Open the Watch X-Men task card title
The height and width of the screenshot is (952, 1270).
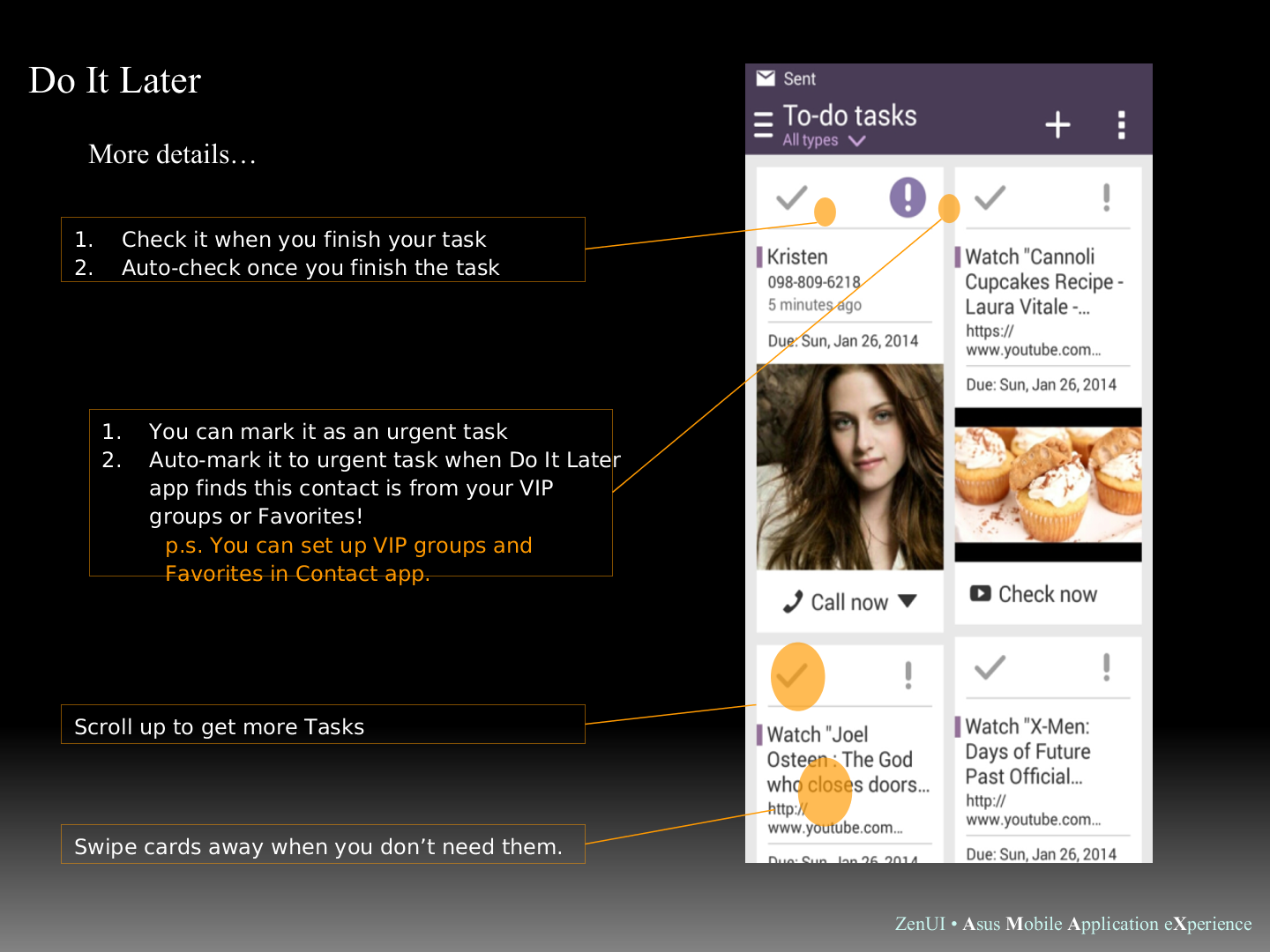[x=1028, y=751]
